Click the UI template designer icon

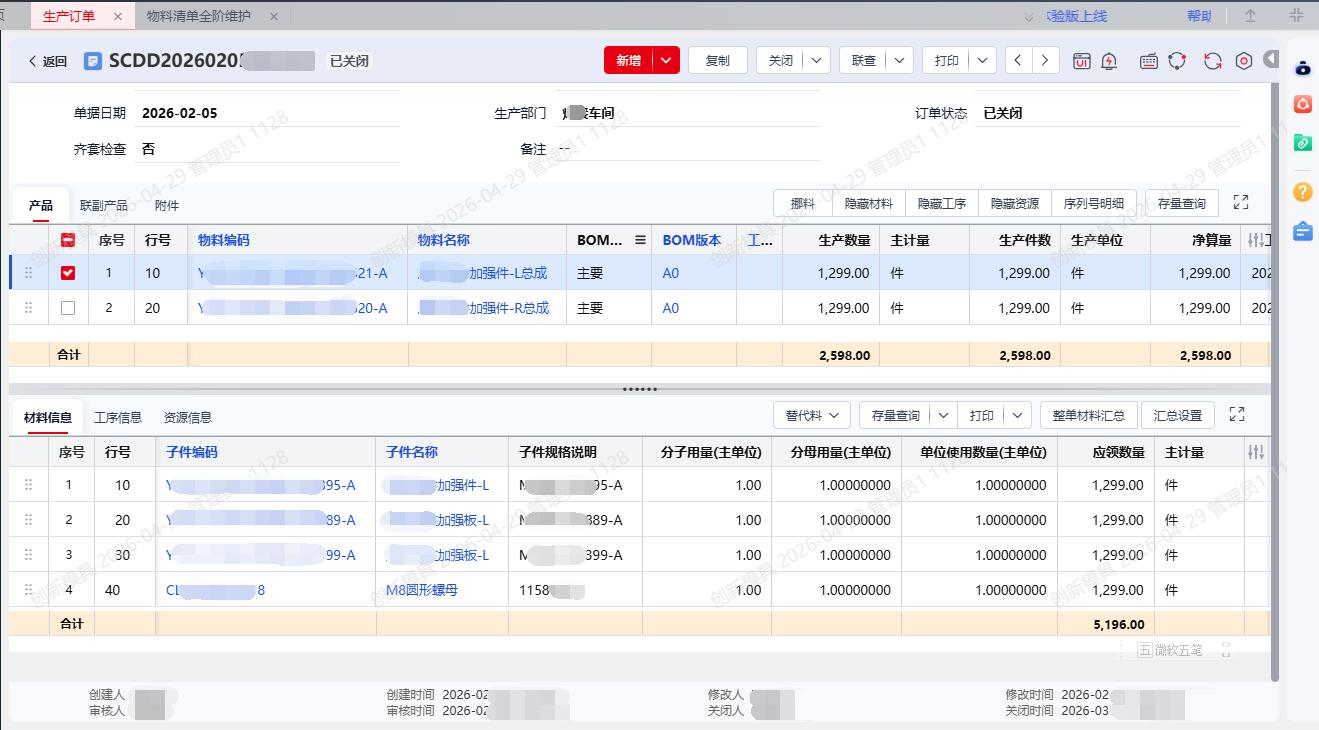click(1081, 61)
